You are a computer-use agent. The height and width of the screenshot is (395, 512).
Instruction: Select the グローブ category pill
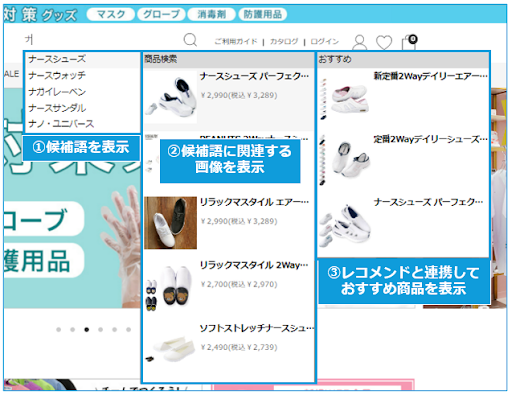[x=161, y=14]
